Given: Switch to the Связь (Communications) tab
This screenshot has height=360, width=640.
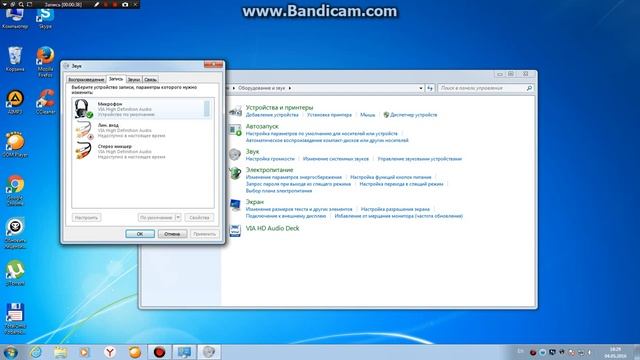Looking at the screenshot, I should click(x=150, y=80).
